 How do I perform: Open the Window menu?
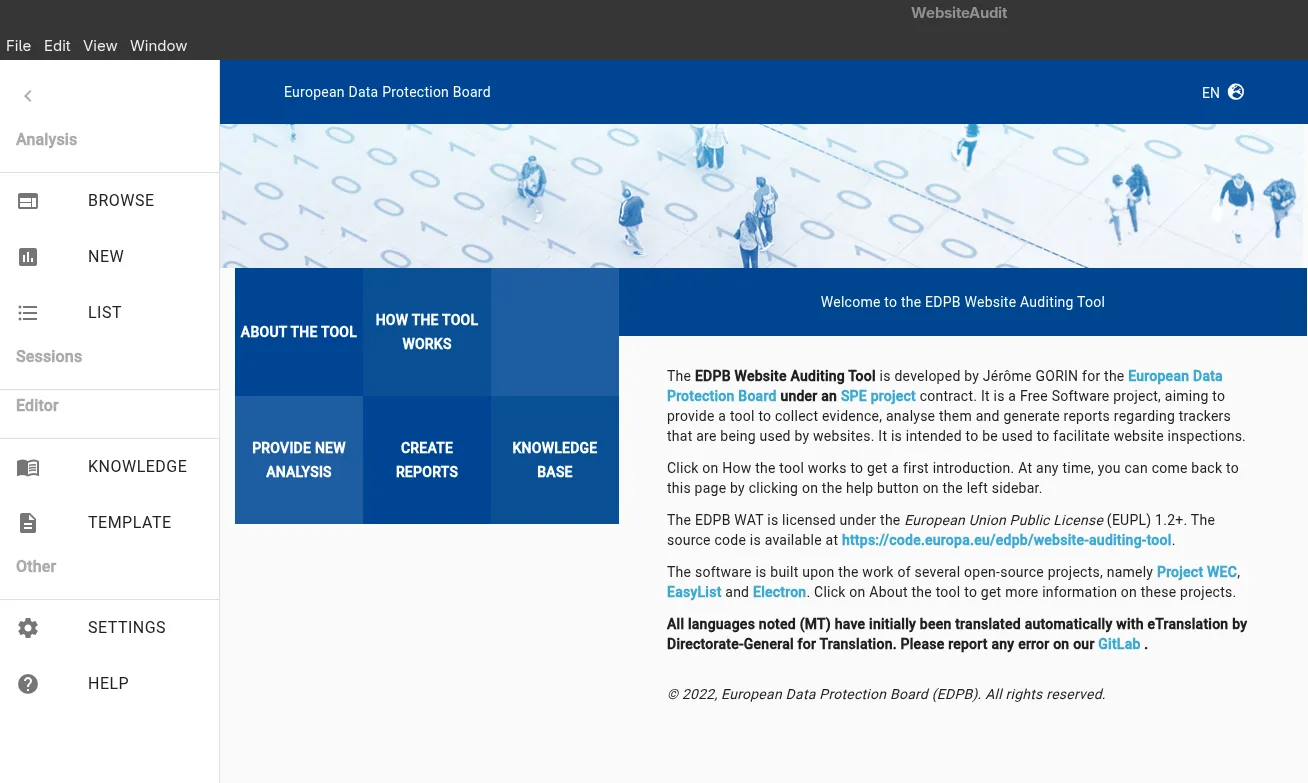click(x=158, y=45)
